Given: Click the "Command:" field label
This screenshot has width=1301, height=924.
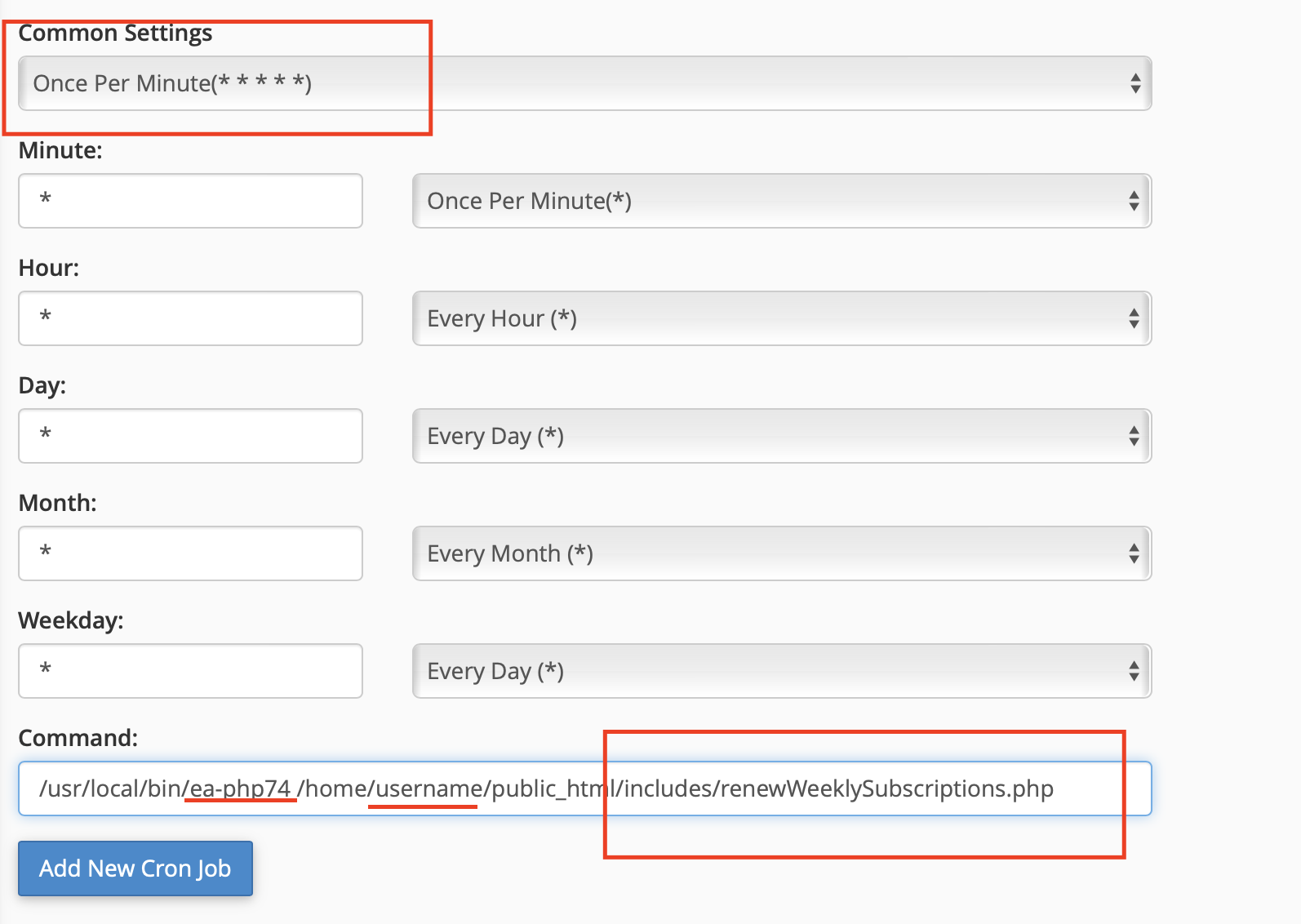Looking at the screenshot, I should click(x=78, y=738).
